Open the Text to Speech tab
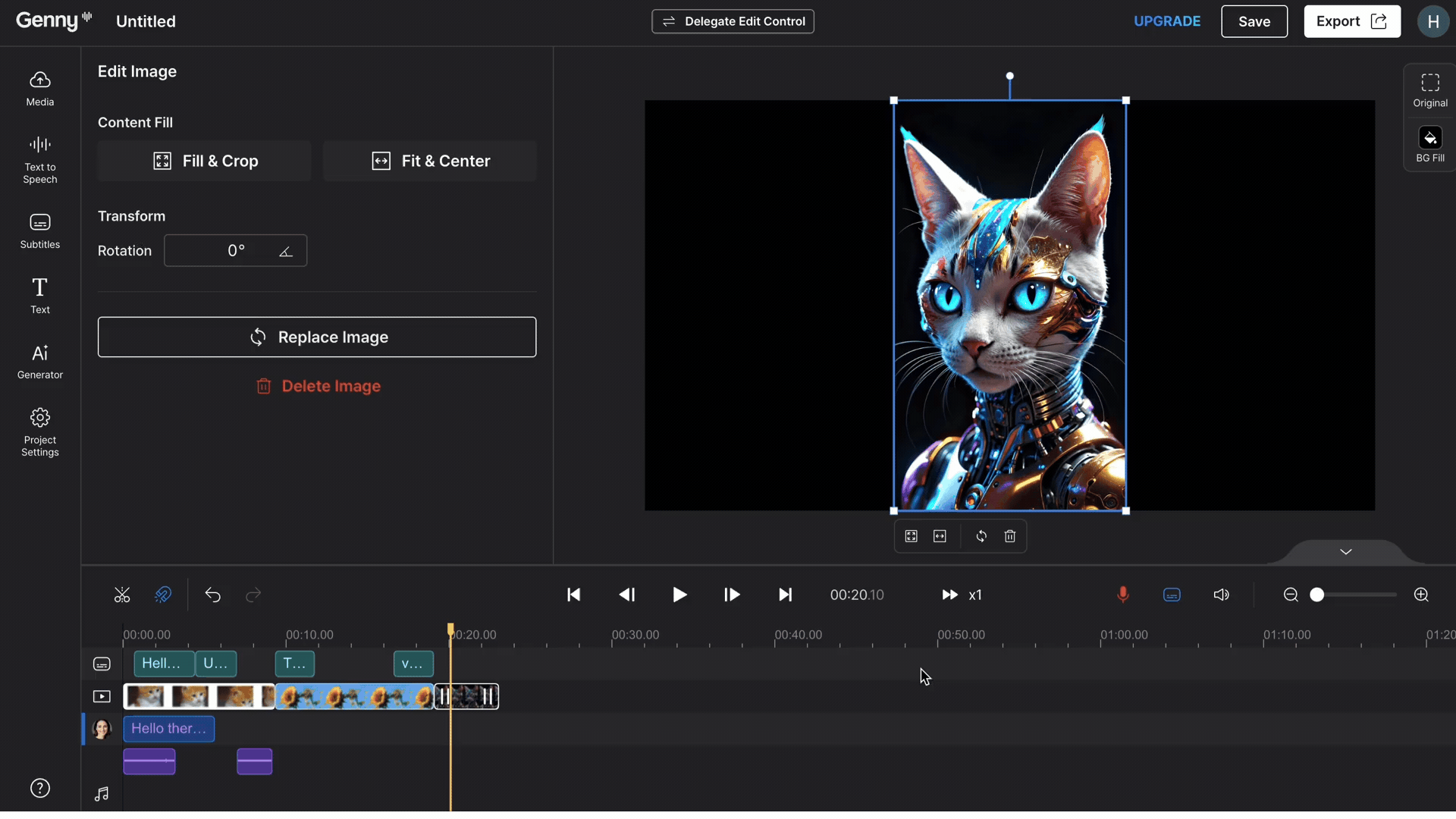Image resolution: width=1456 pixels, height=819 pixels. 40,159
